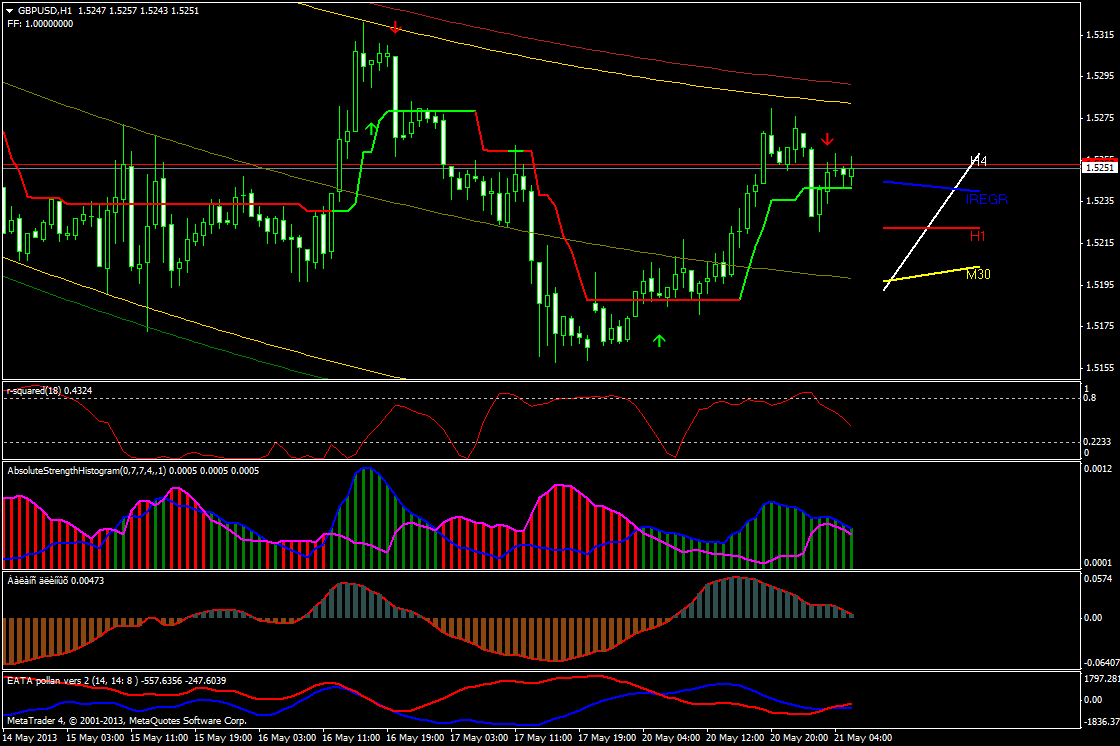Click the FF: 1.00000000 label
The width and height of the screenshot is (1120, 746).
pos(40,24)
